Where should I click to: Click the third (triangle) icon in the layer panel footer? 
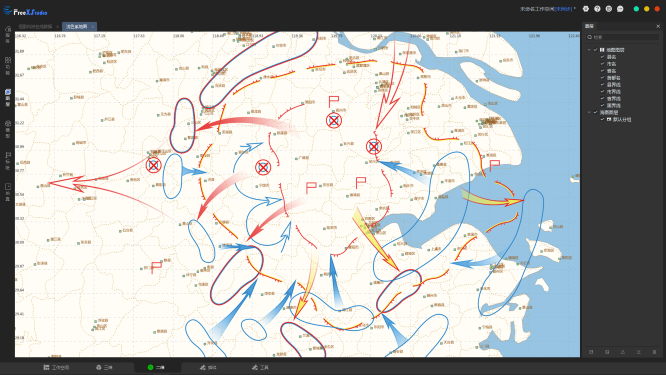[623, 352]
